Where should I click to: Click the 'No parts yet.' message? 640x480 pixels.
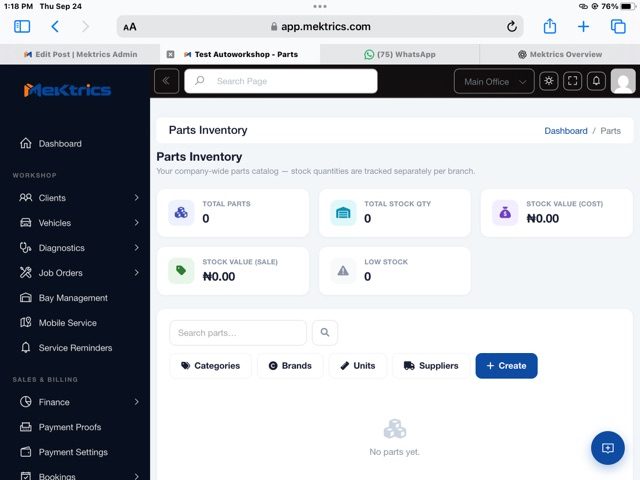click(x=394, y=452)
